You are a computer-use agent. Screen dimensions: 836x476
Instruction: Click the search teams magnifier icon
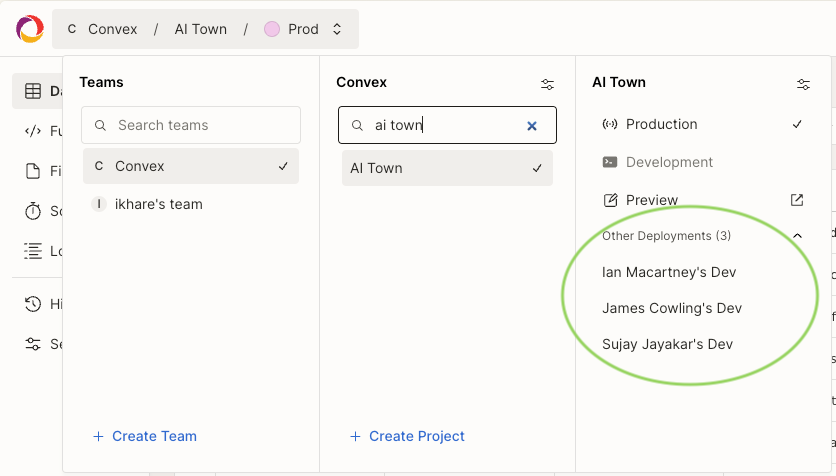point(100,125)
